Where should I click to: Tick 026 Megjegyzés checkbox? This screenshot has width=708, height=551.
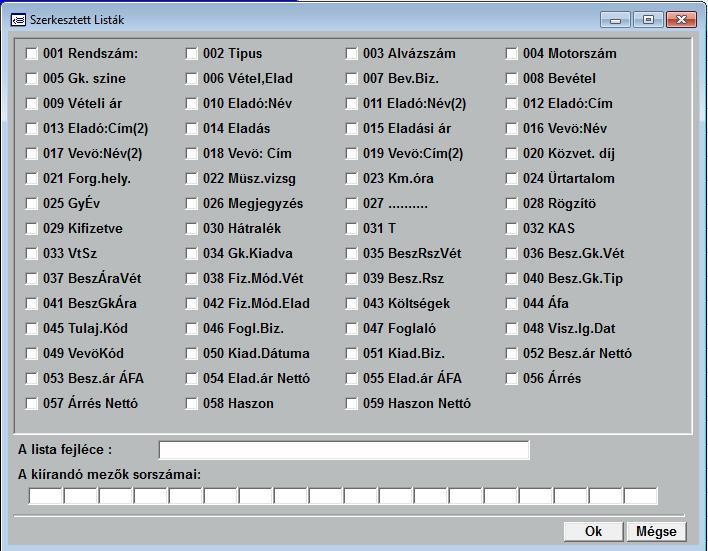coord(191,204)
